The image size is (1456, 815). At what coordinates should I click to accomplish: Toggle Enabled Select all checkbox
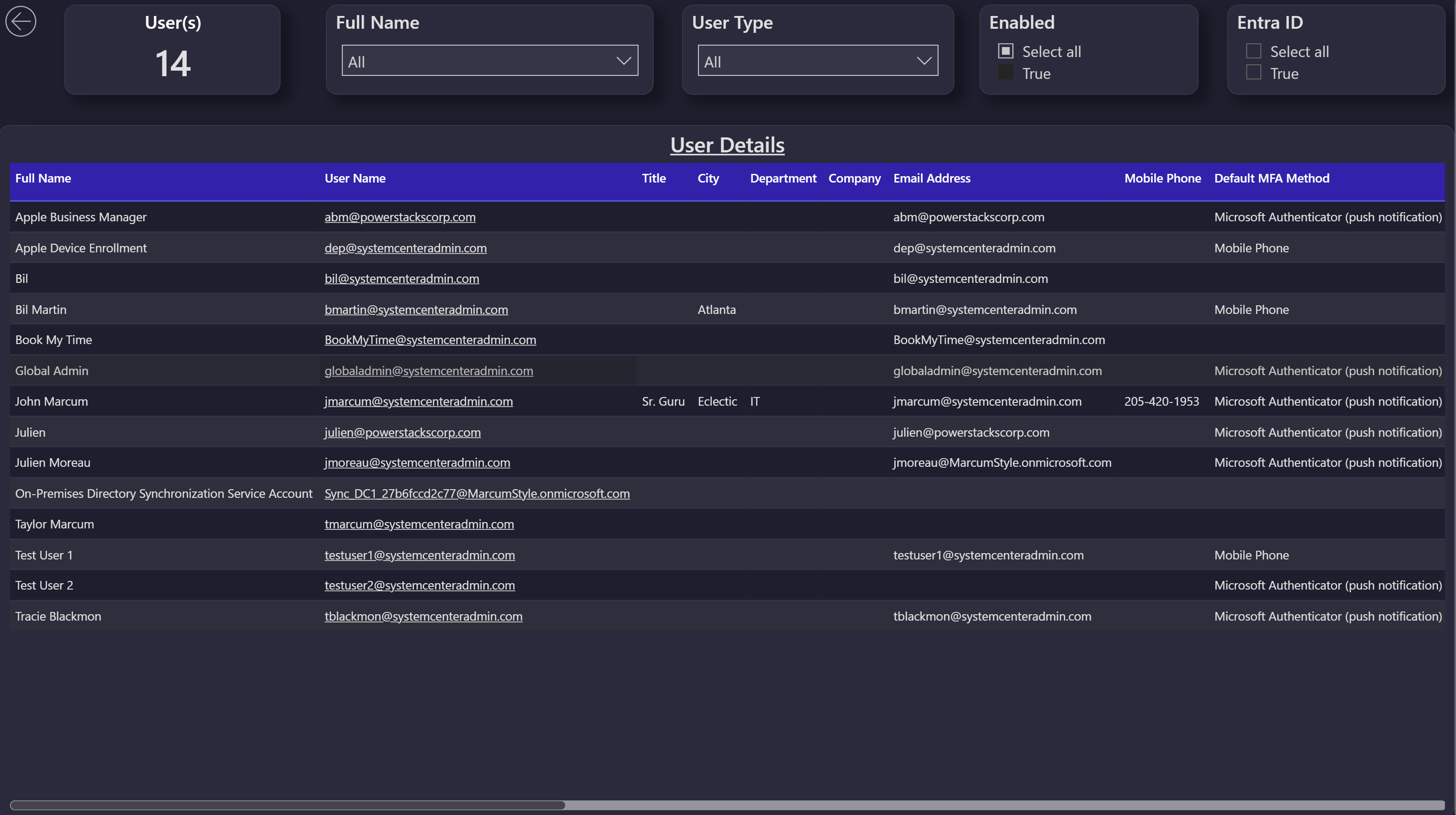click(x=1005, y=51)
